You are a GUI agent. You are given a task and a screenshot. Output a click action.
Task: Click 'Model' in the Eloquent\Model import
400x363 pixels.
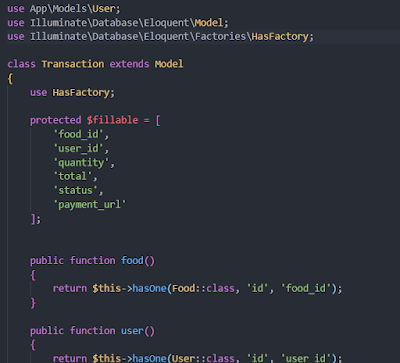(x=209, y=23)
